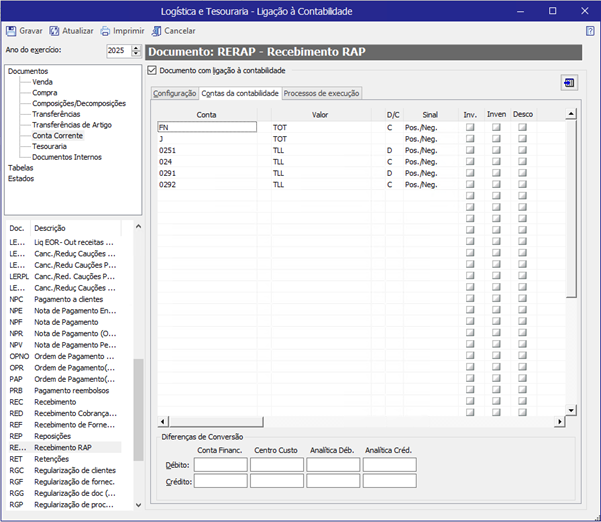Click the blue arrow icon above the tabs
This screenshot has width=601, height=522.
[x=569, y=83]
